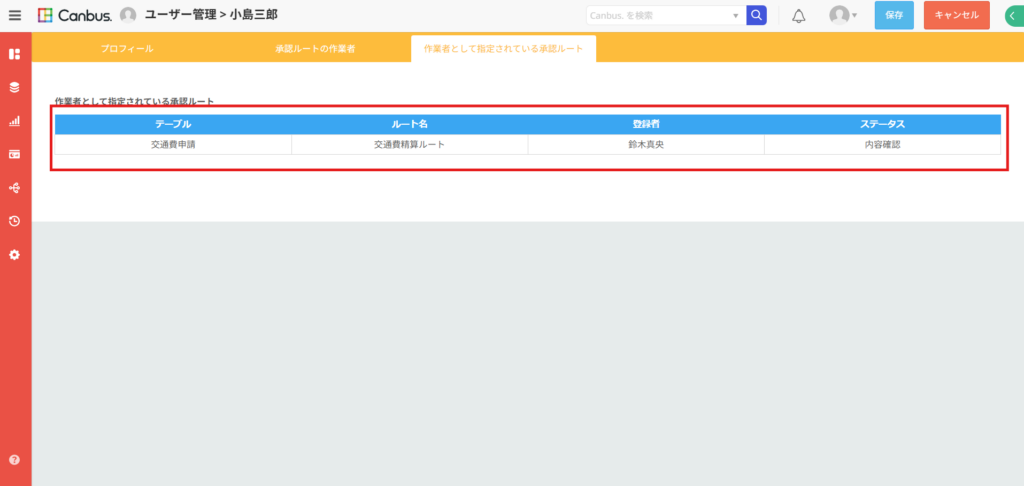Open the stacked layers icon in the sidebar
The width and height of the screenshot is (1024, 486).
tap(14, 87)
